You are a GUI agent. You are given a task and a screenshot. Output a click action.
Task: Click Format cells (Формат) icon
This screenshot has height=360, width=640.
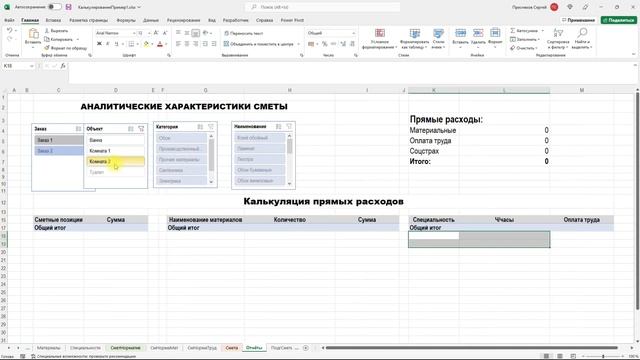point(495,37)
